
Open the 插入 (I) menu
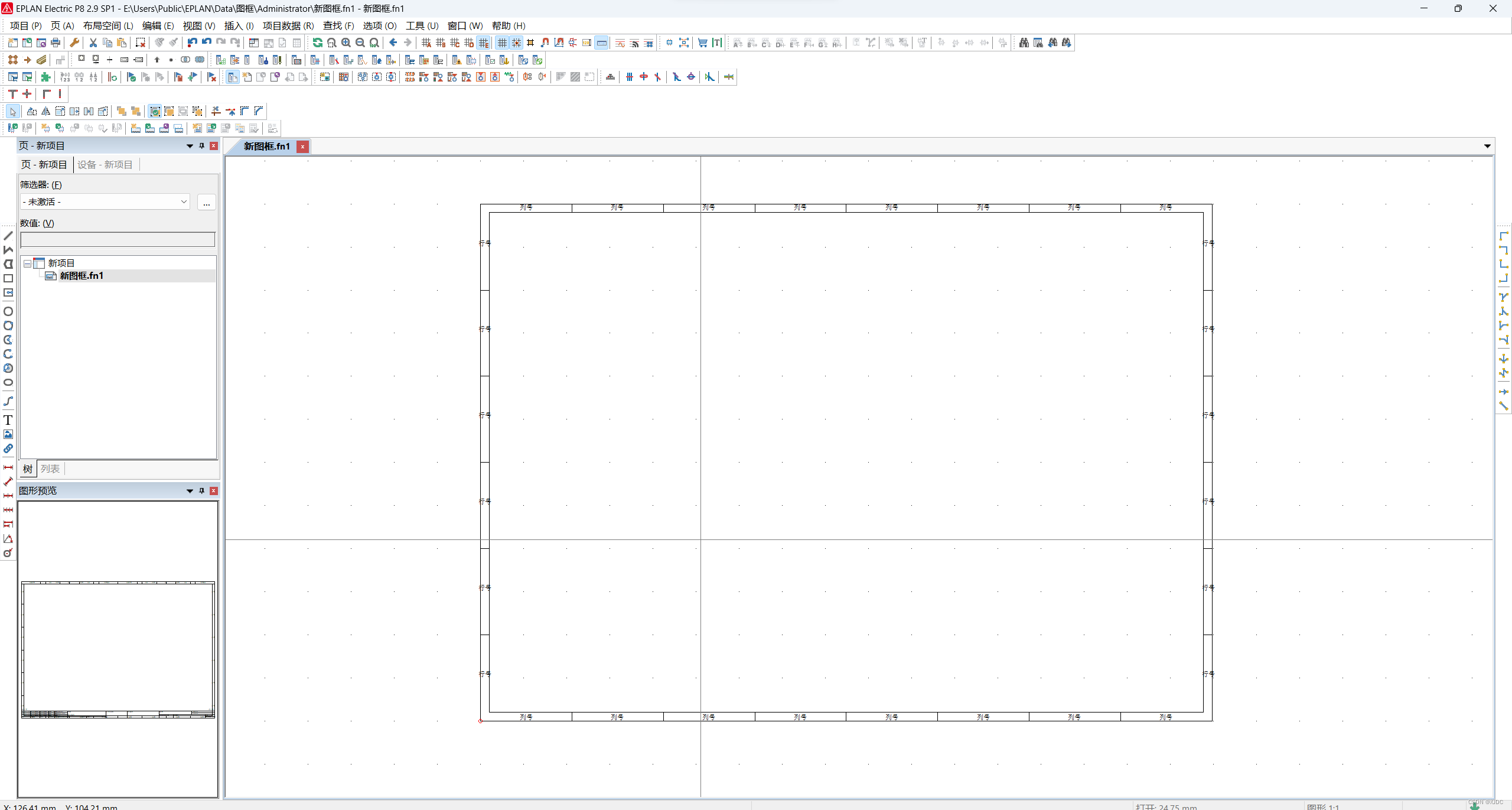click(x=239, y=25)
